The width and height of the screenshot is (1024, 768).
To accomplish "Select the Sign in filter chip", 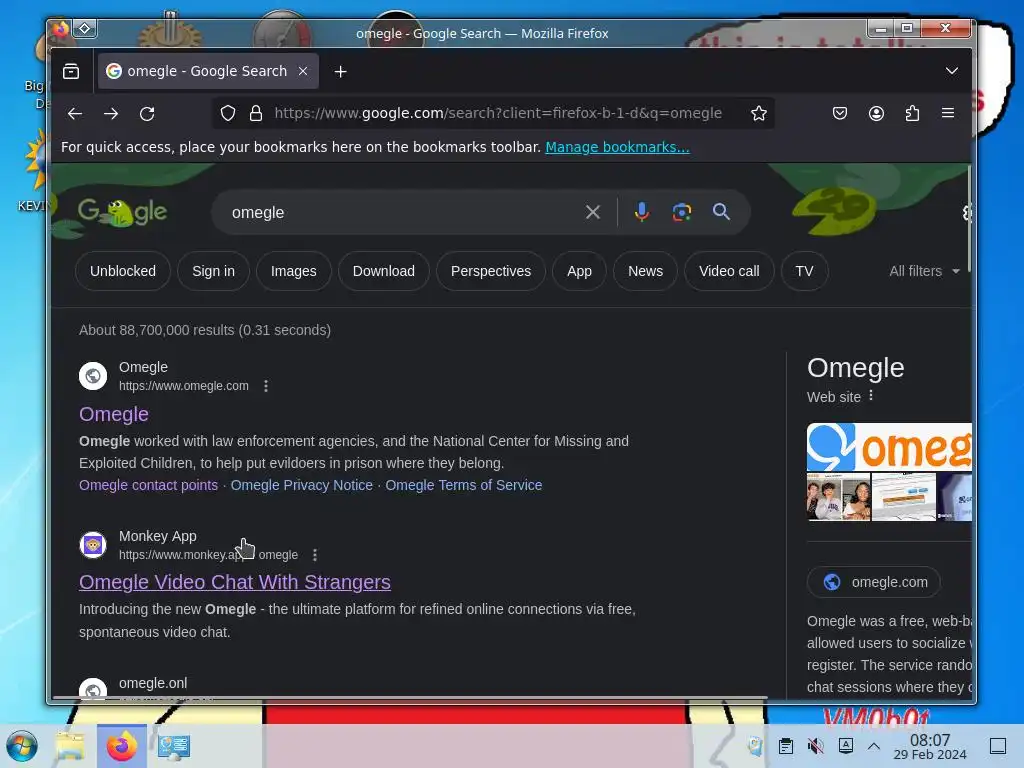I will click(x=214, y=271).
